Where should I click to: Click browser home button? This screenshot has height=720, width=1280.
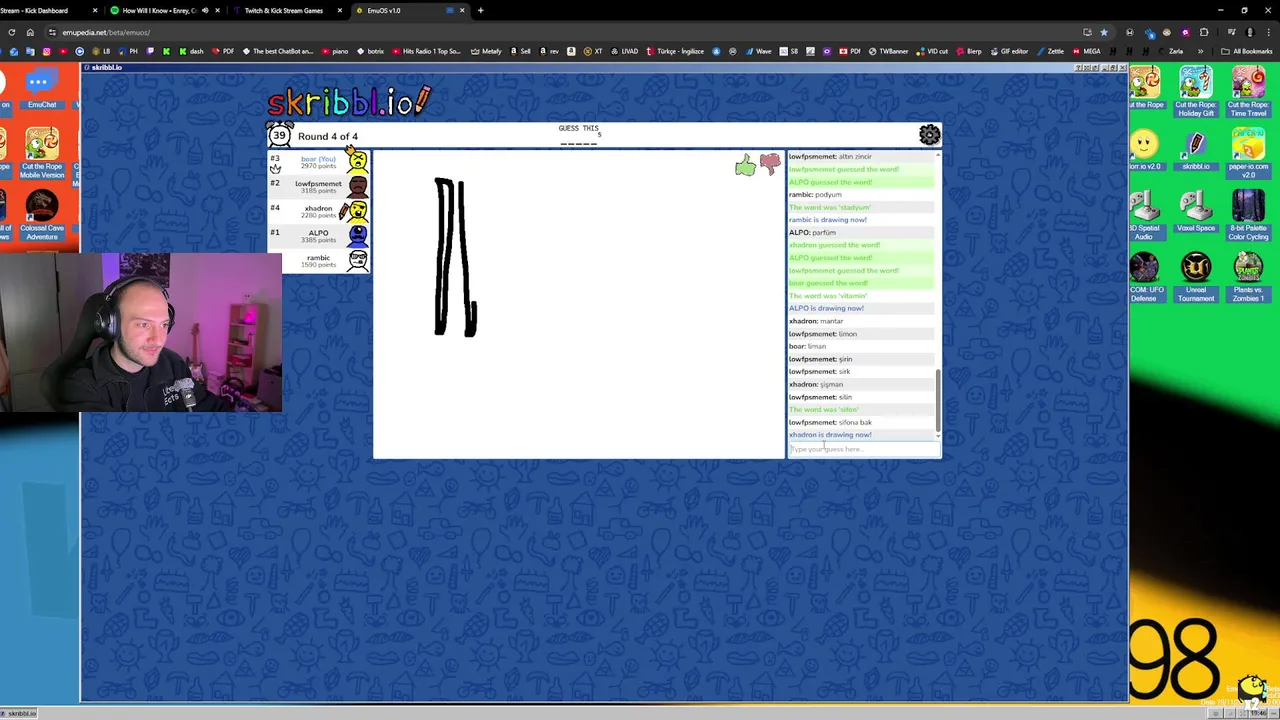click(30, 32)
